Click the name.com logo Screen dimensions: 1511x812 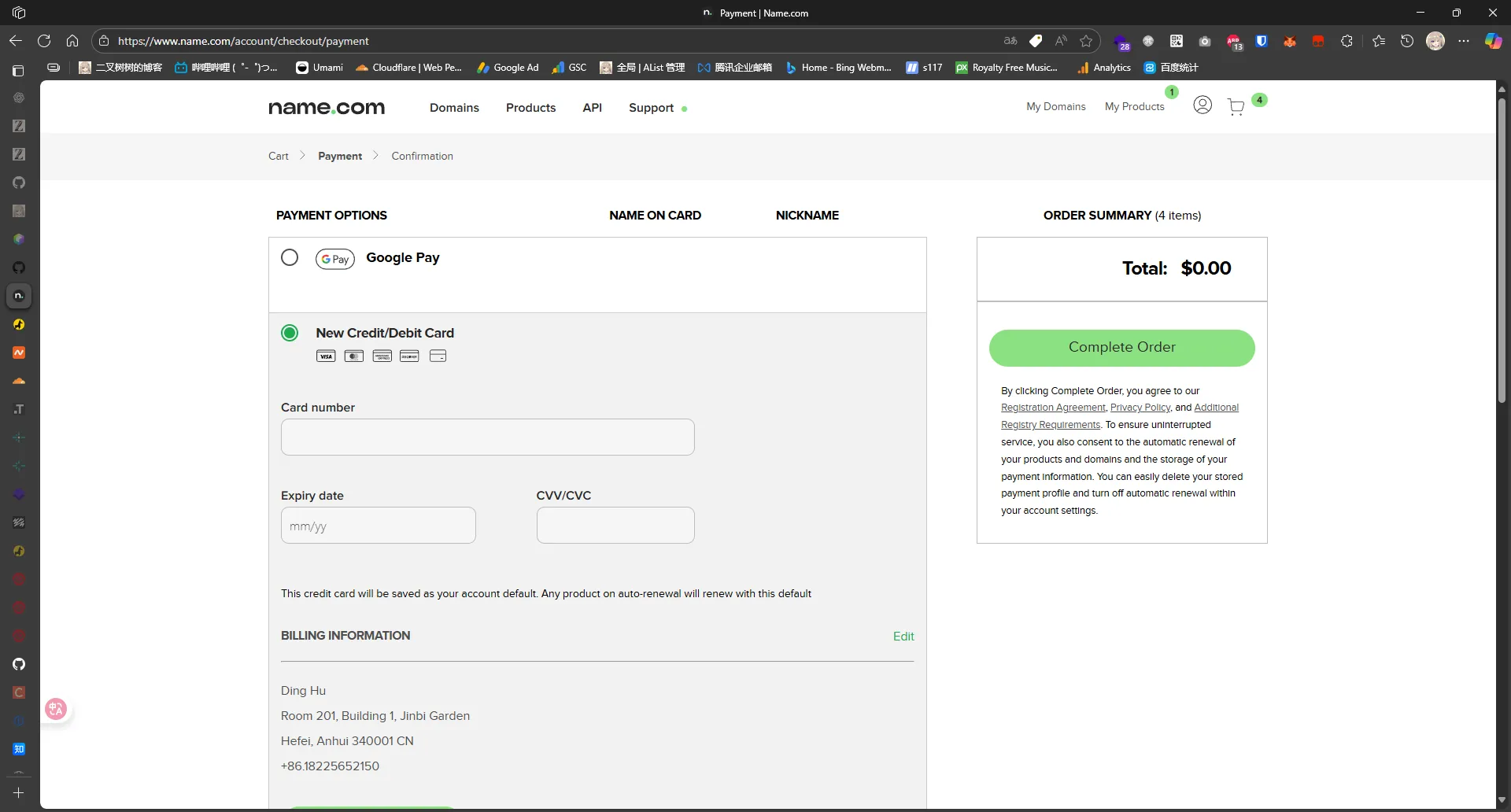[327, 108]
